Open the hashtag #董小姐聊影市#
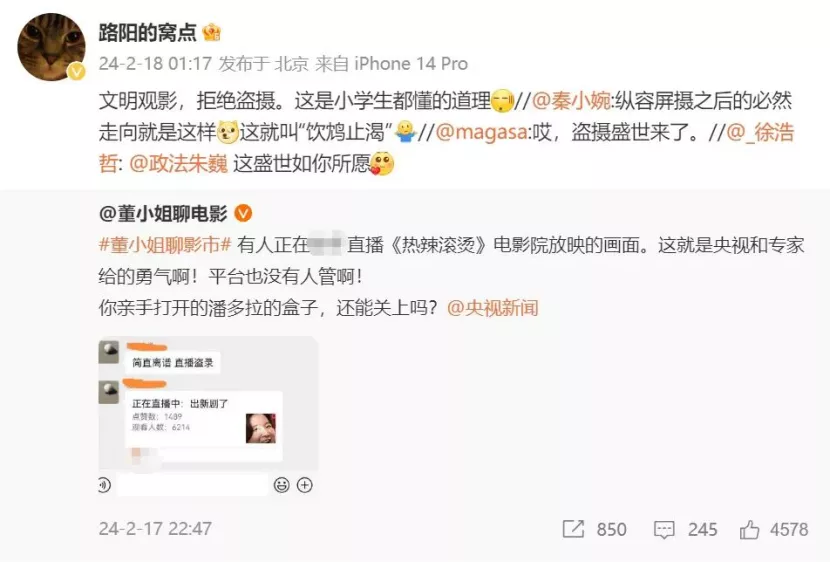 pos(165,245)
